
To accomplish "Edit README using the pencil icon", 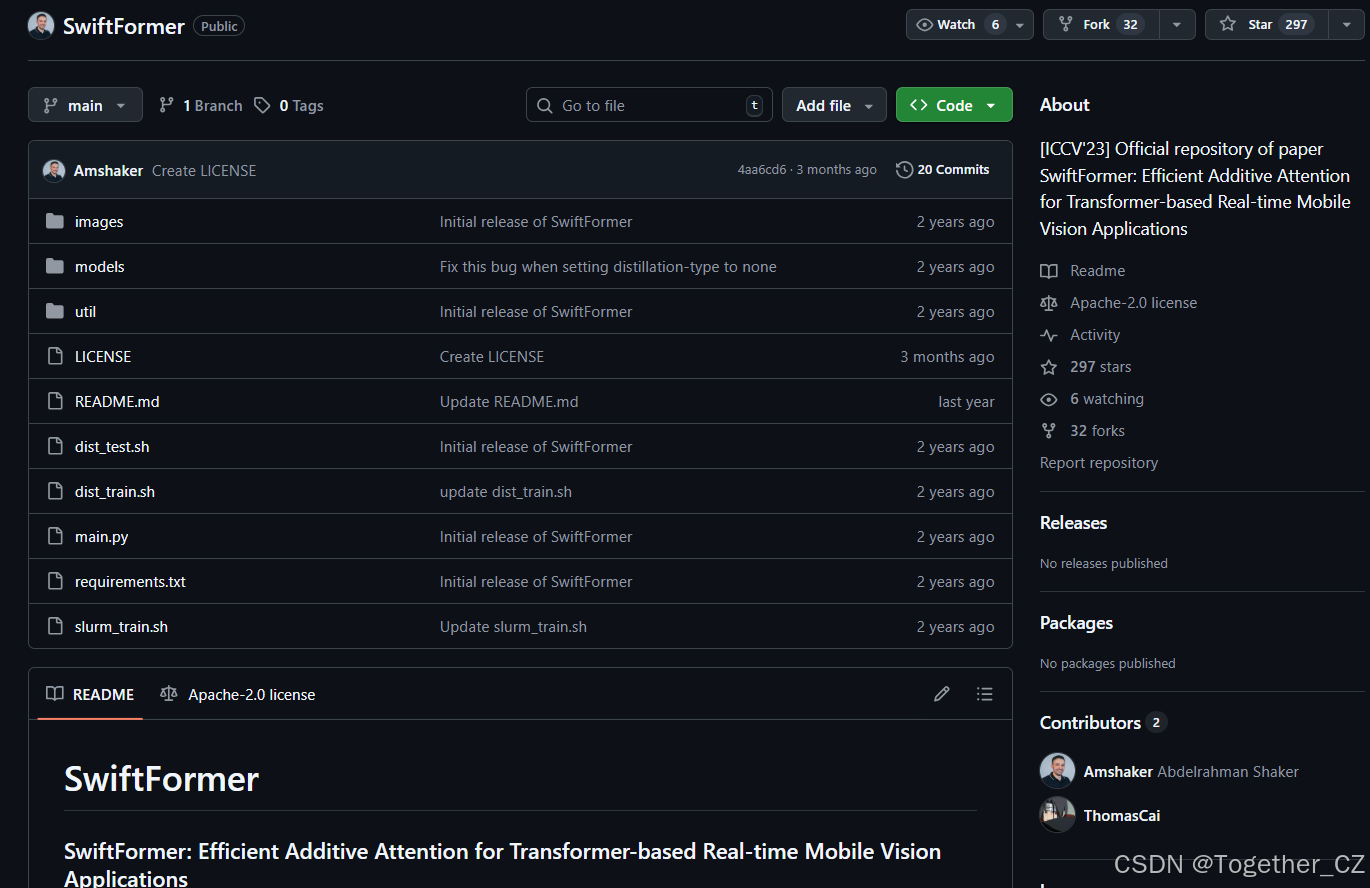I will pyautogui.click(x=941, y=694).
